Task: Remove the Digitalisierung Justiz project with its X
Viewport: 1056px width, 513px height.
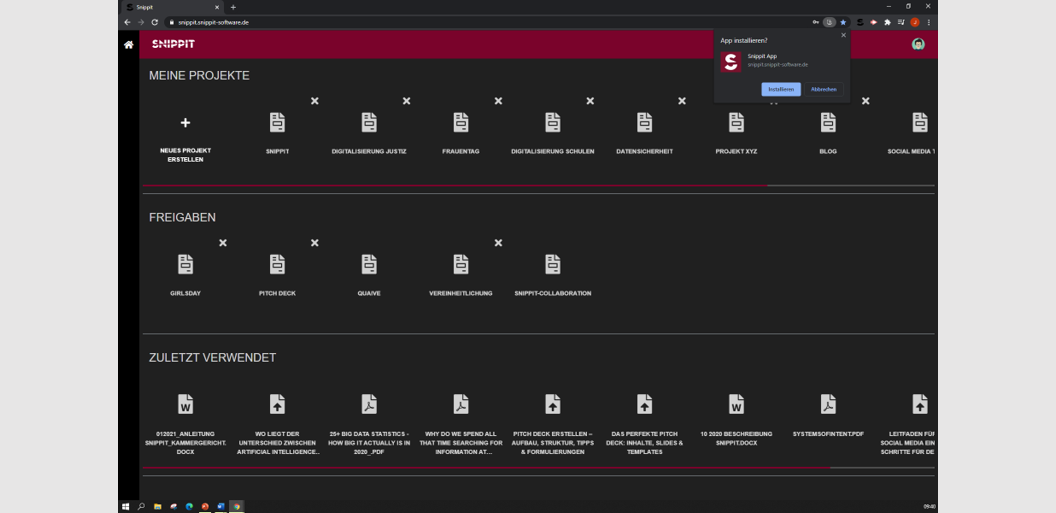Action: tap(406, 101)
